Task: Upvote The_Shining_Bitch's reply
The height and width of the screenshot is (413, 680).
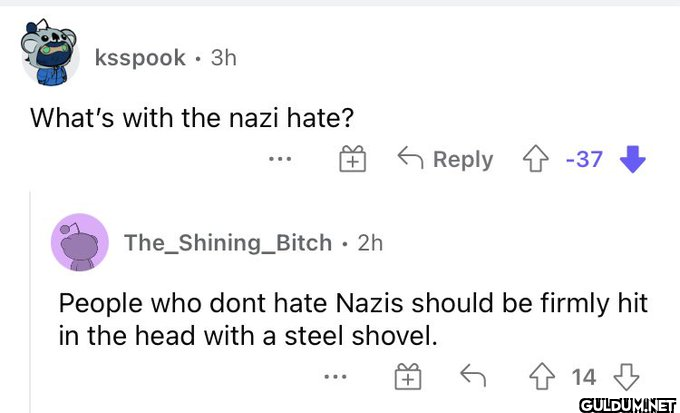Action: click(542, 376)
